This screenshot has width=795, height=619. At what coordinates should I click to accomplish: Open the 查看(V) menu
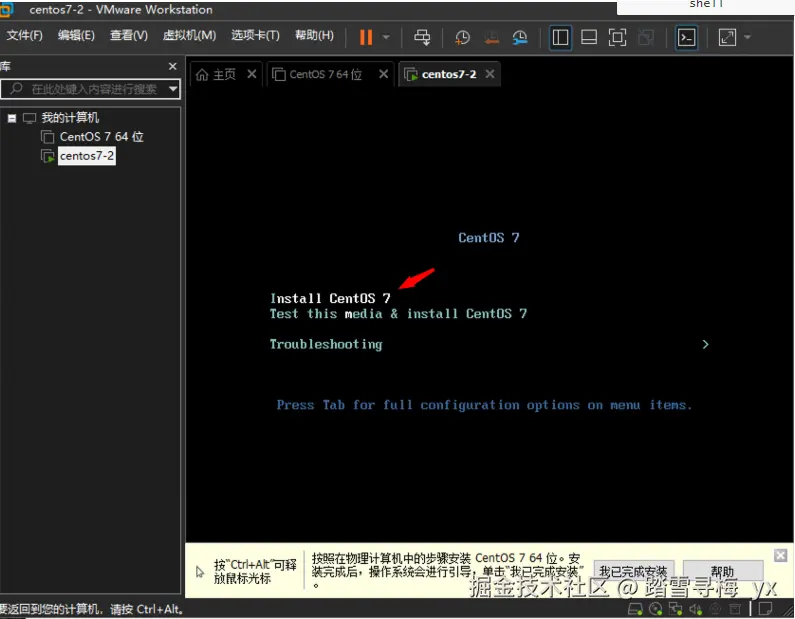[x=129, y=35]
